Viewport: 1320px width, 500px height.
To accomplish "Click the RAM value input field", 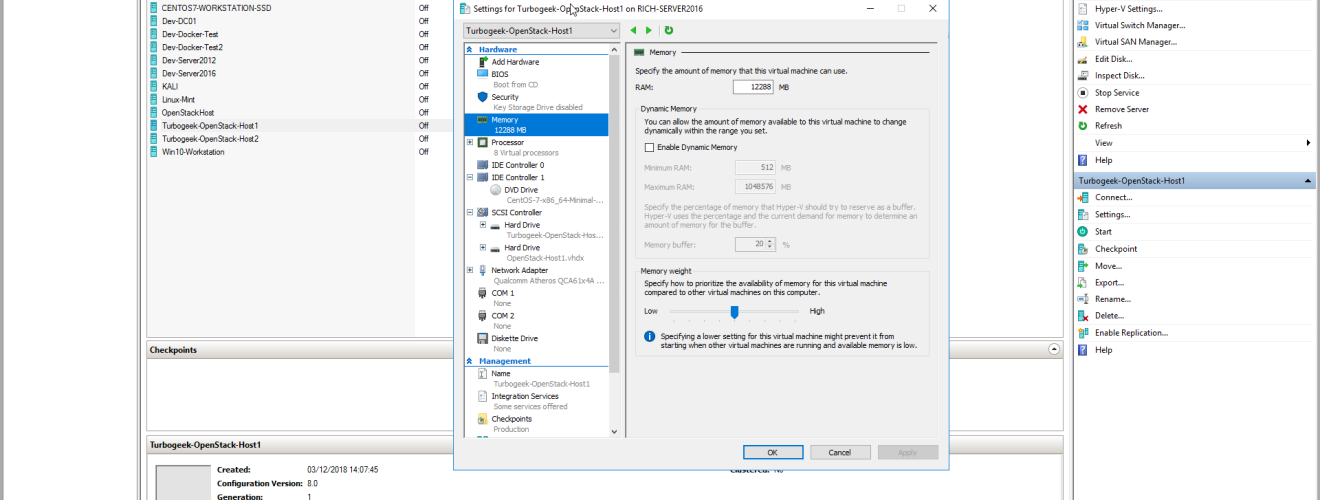I will pyautogui.click(x=754, y=87).
